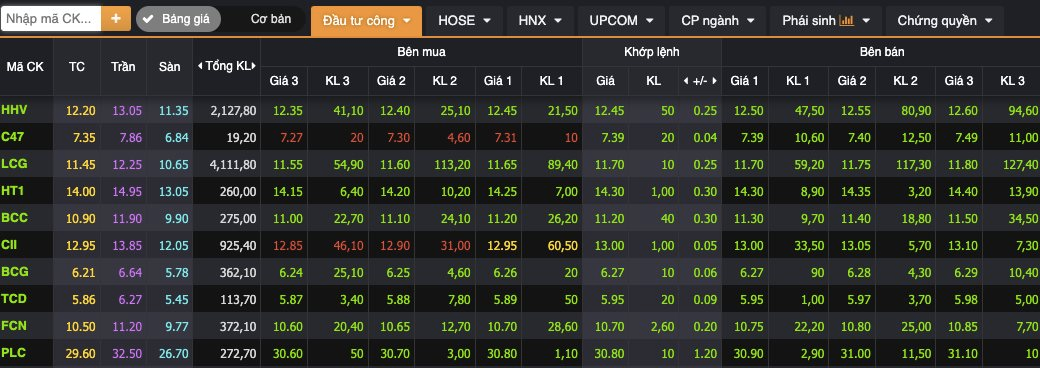Switch to Cơ bản view
Image resolution: width=1040 pixels, height=368 pixels.
tap(271, 19)
